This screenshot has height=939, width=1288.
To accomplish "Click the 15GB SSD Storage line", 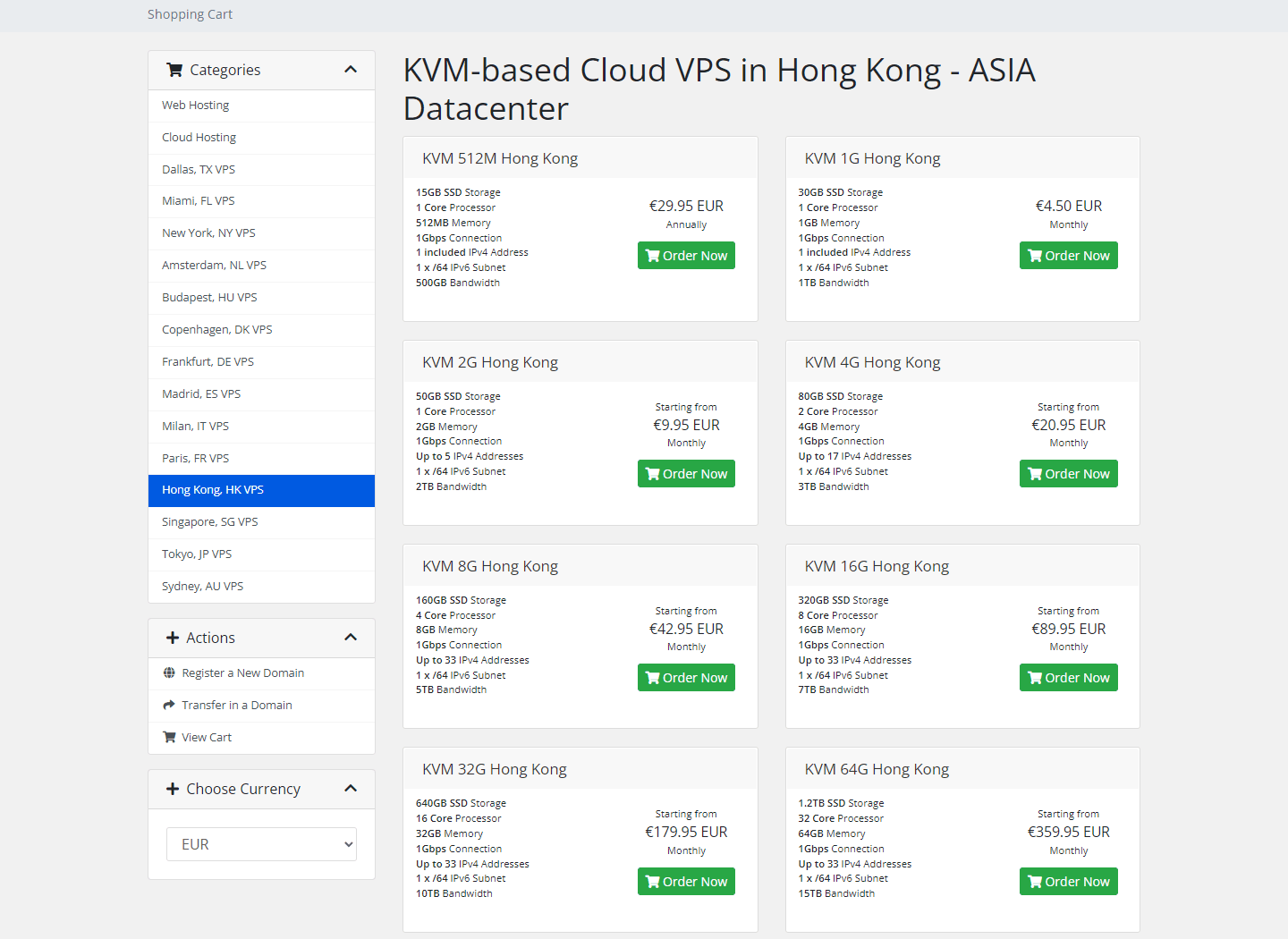I will coord(458,192).
